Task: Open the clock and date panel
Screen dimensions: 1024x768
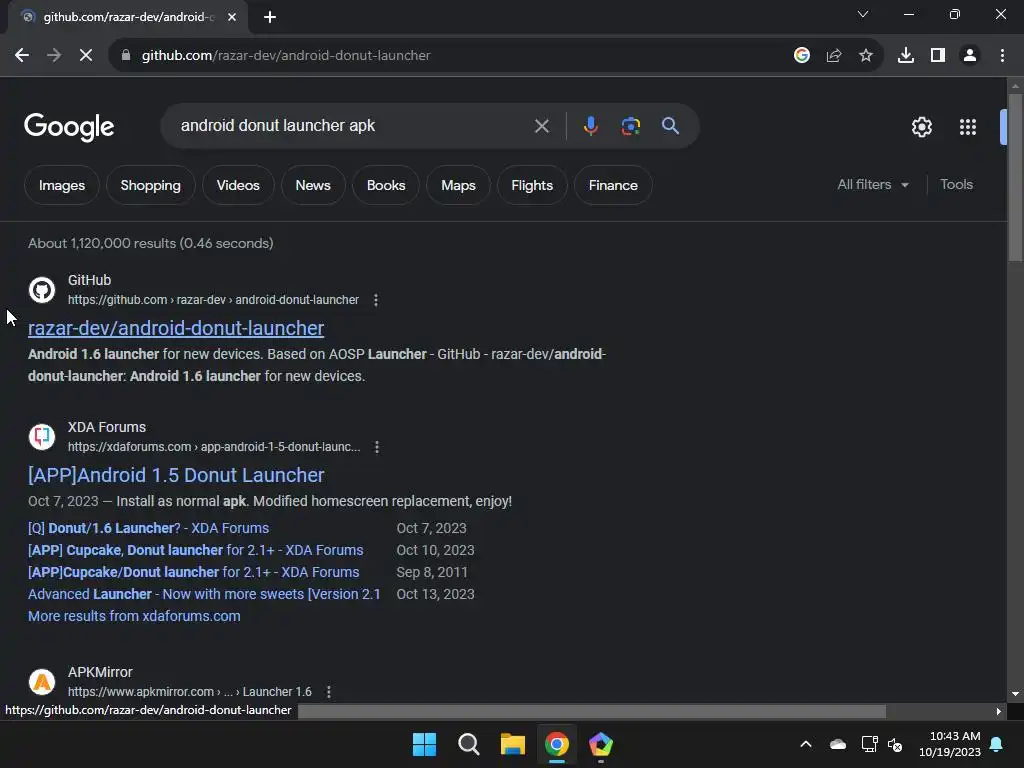Action: click(950, 744)
